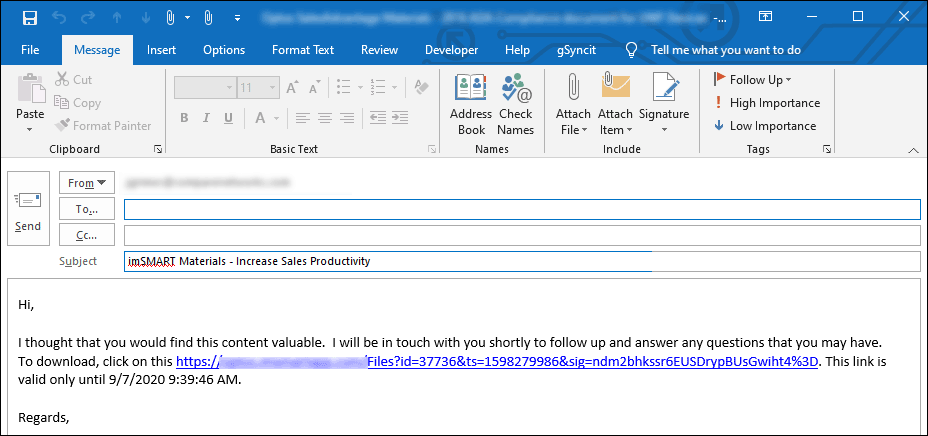Screen dimensions: 928x436
Task: Open Customize Quick Access Toolbar menu
Action: tap(237, 18)
